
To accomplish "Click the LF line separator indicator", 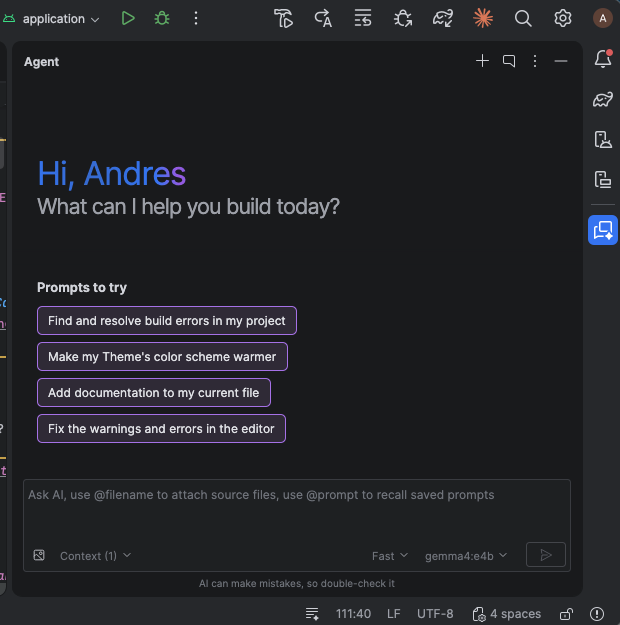I will (394, 614).
